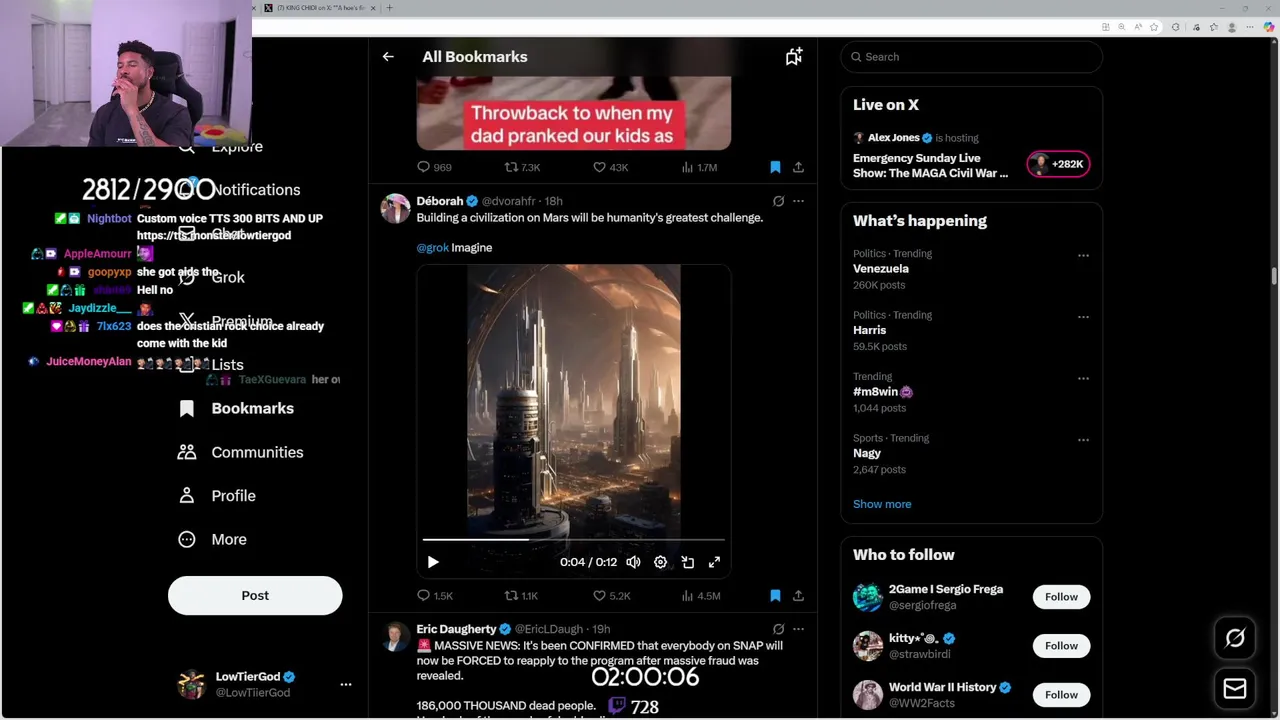
Task: Join Alex Jones live +282K button
Action: [1058, 164]
